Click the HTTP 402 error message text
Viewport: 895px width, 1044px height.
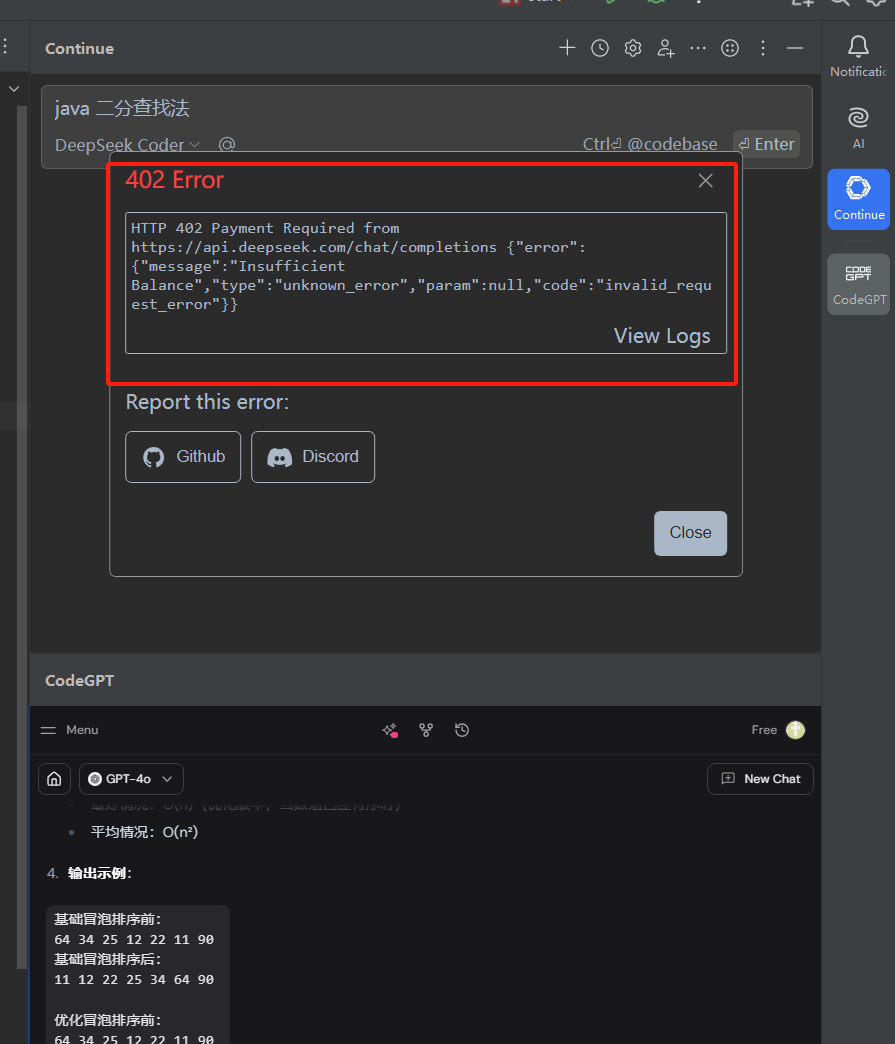[x=422, y=266]
